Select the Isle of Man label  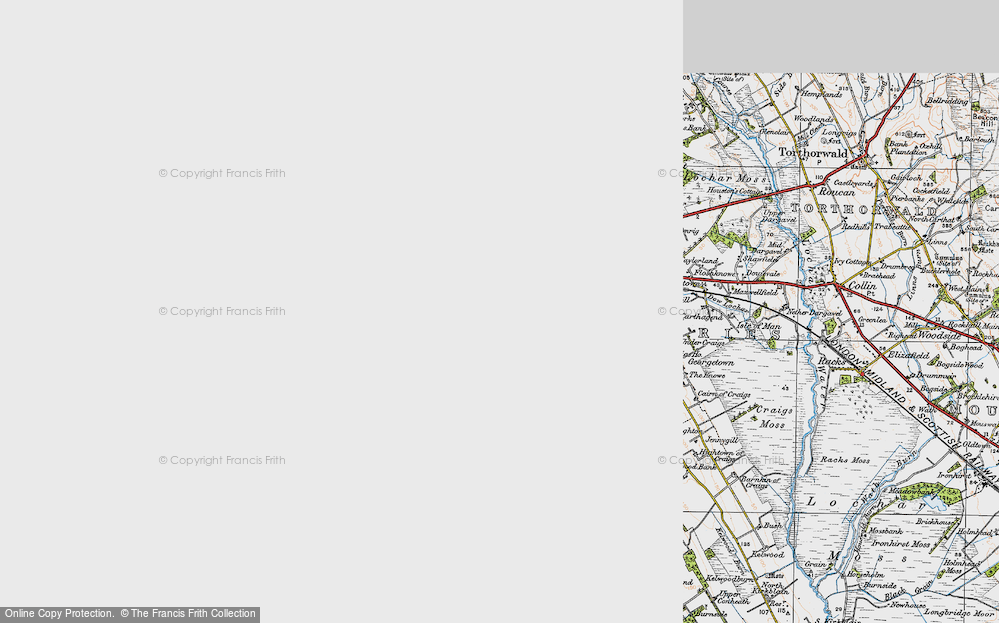759,326
